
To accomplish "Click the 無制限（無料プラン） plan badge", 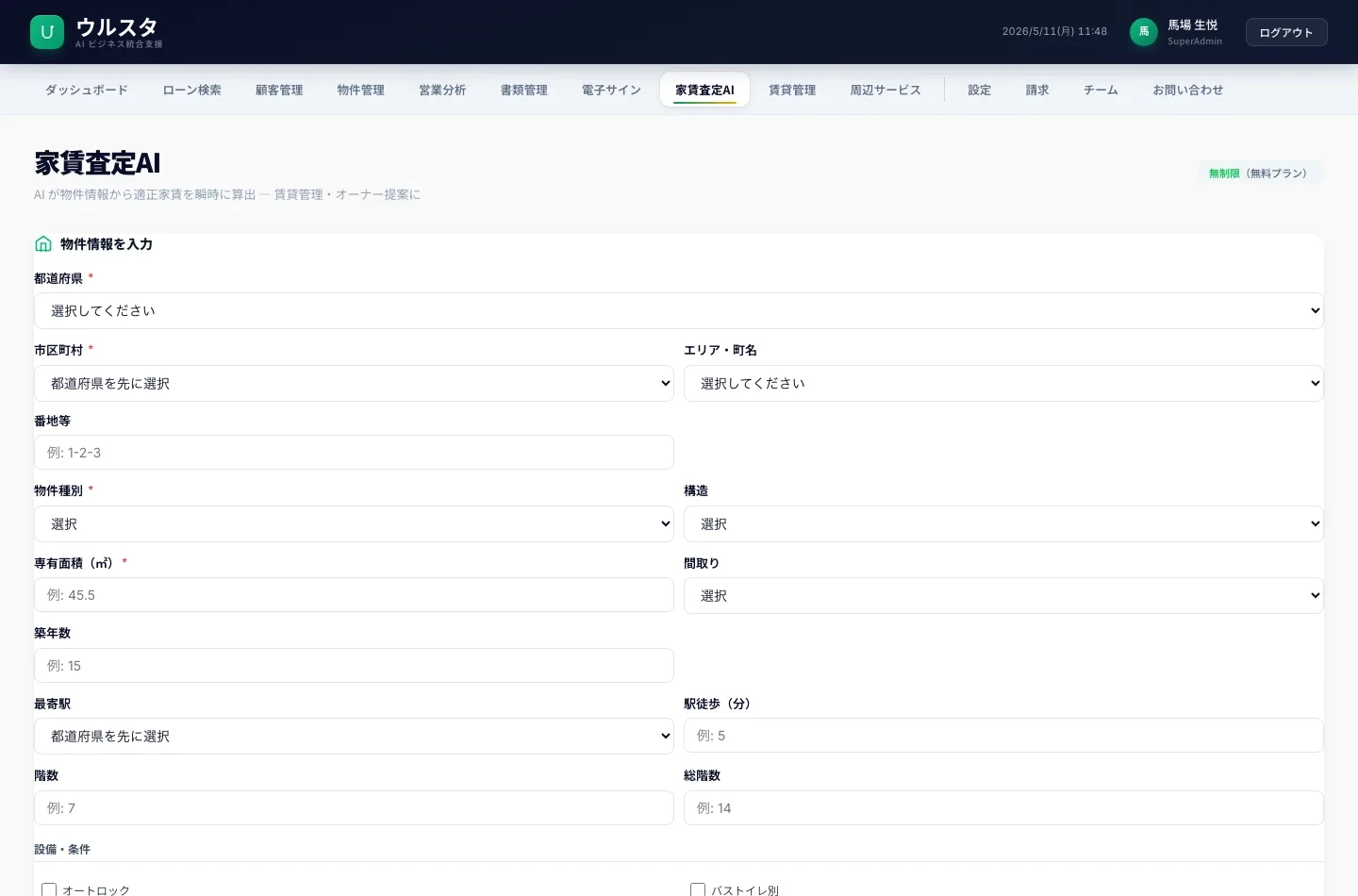I will [1260, 174].
